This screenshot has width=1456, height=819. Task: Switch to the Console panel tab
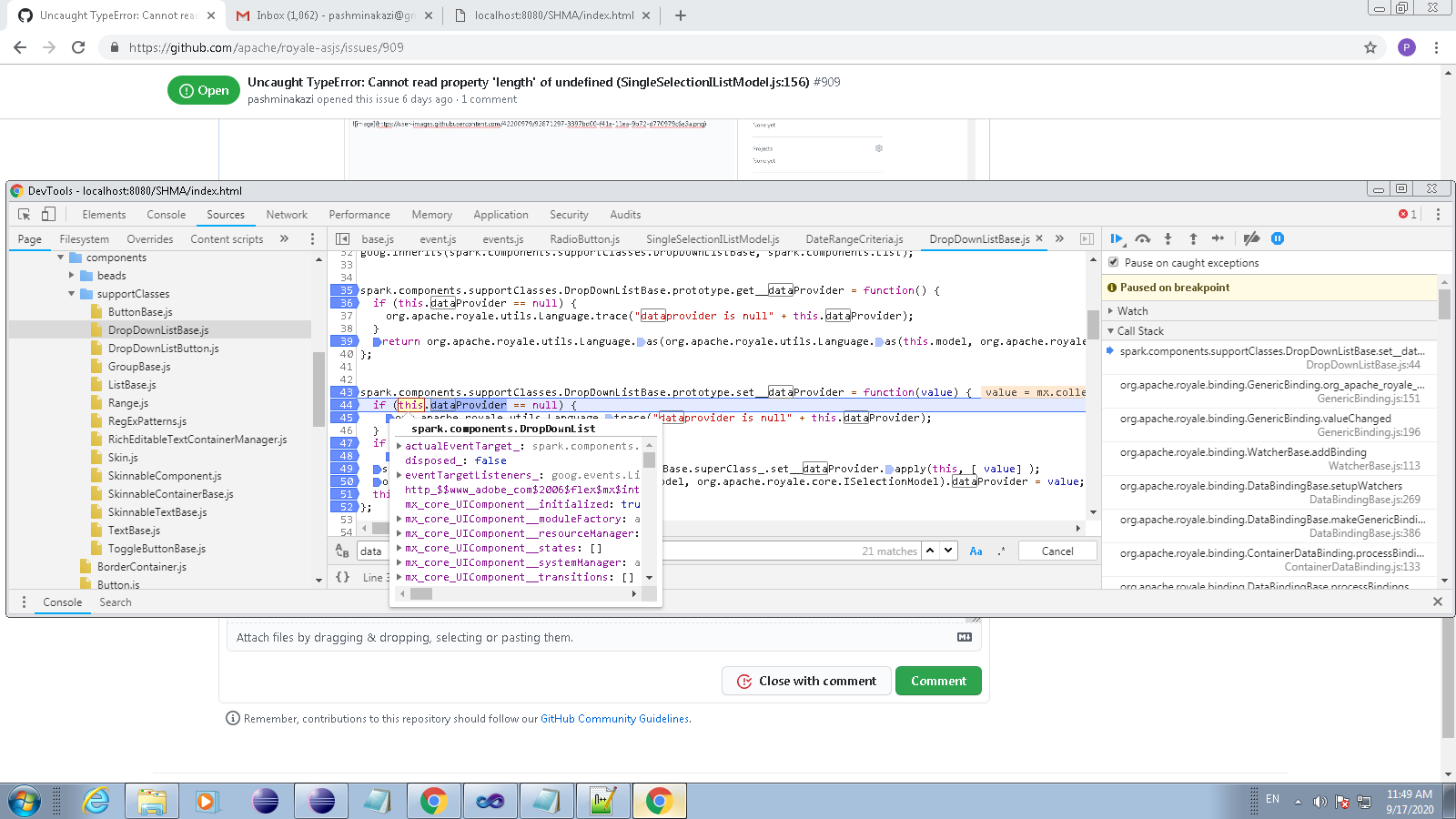167,215
